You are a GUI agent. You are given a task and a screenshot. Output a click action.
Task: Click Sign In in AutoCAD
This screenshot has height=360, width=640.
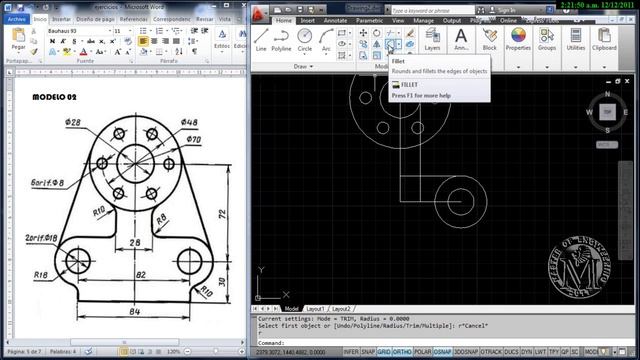(x=506, y=10)
